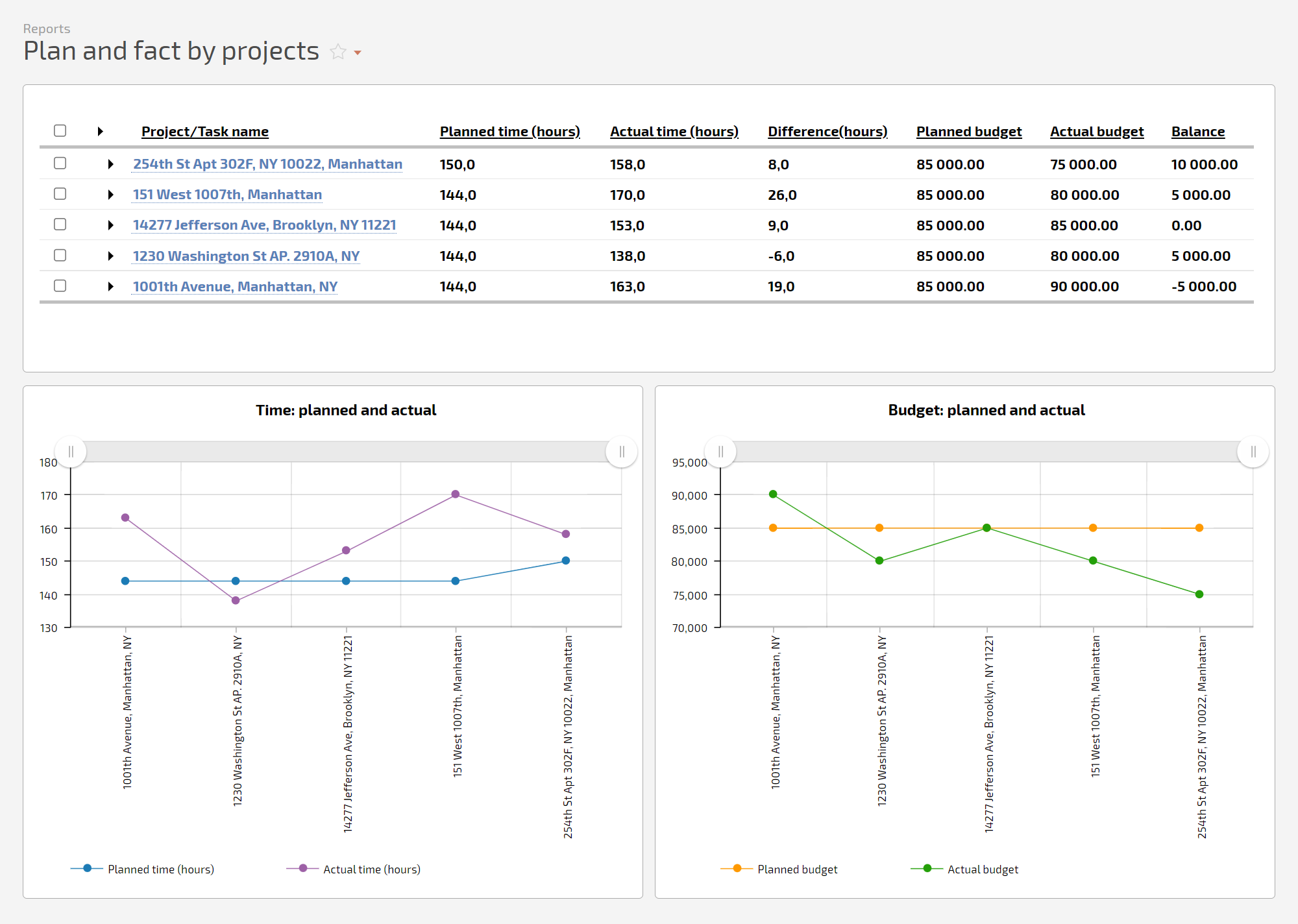Toggle the Actual budget legend marker

(927, 868)
